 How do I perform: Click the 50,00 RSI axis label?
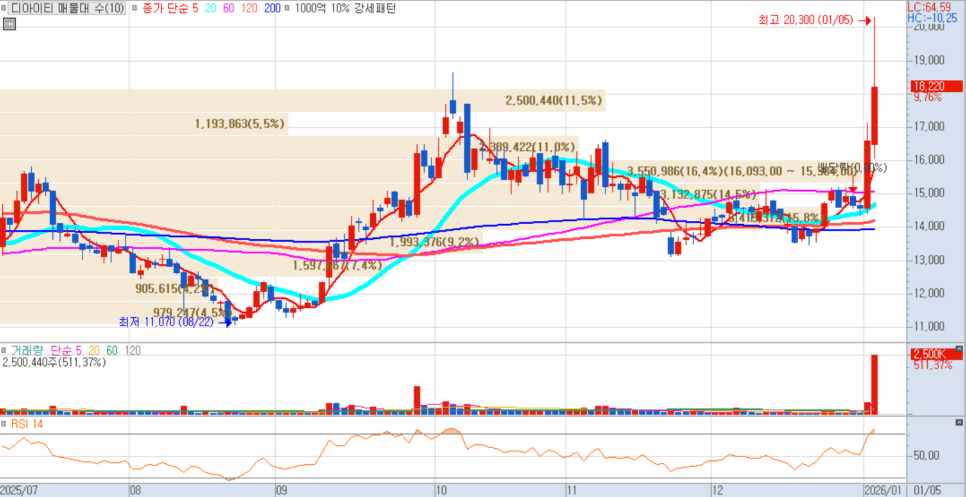tap(925, 456)
